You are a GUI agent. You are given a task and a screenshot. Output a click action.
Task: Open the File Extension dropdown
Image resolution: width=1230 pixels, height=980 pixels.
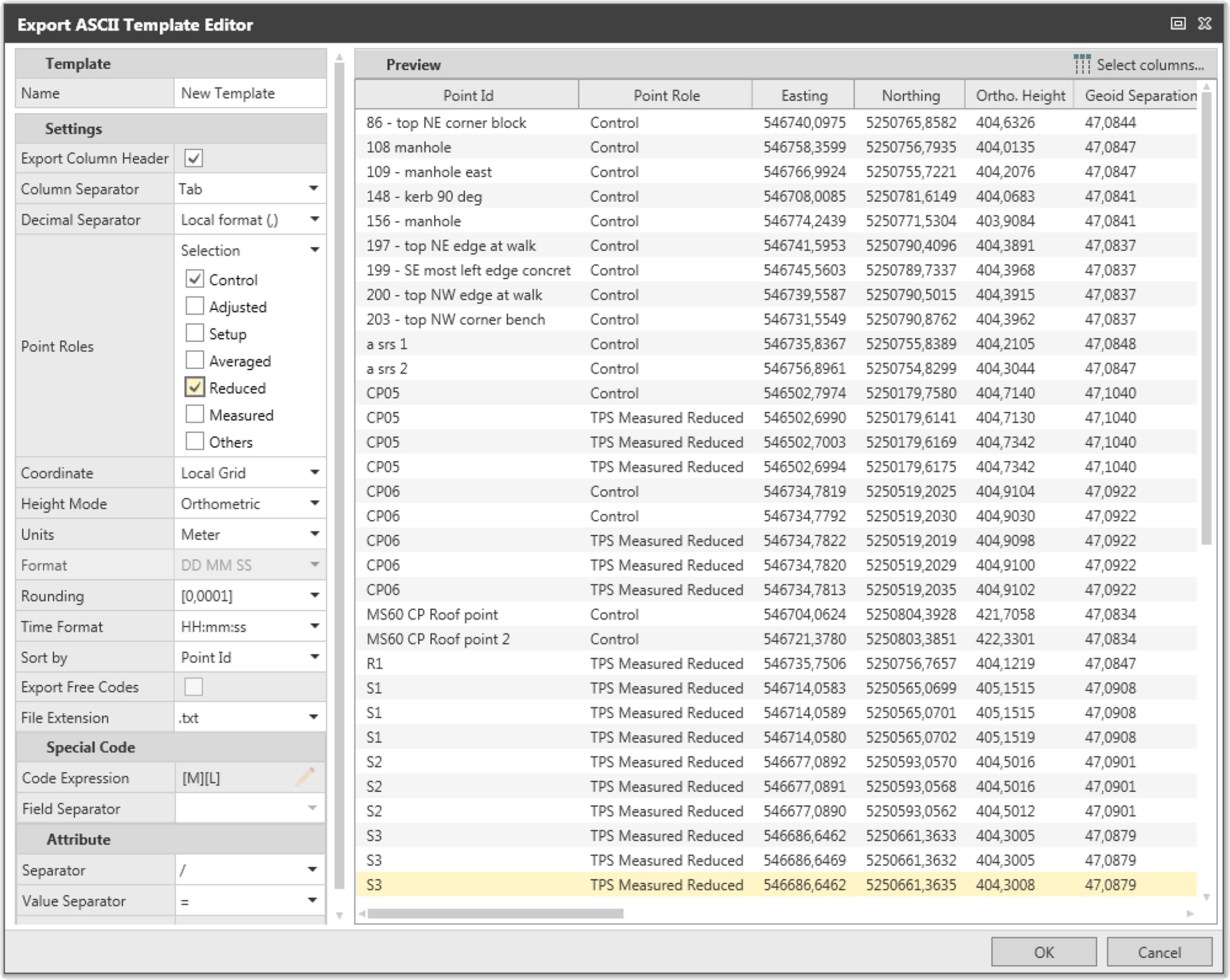(314, 717)
